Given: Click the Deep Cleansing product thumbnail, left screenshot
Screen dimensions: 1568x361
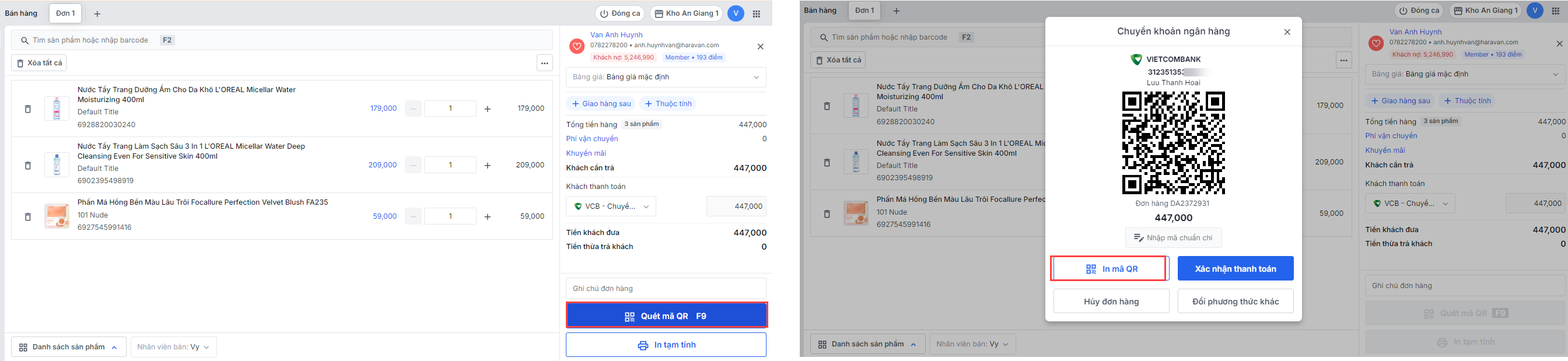Looking at the screenshot, I should (57, 165).
